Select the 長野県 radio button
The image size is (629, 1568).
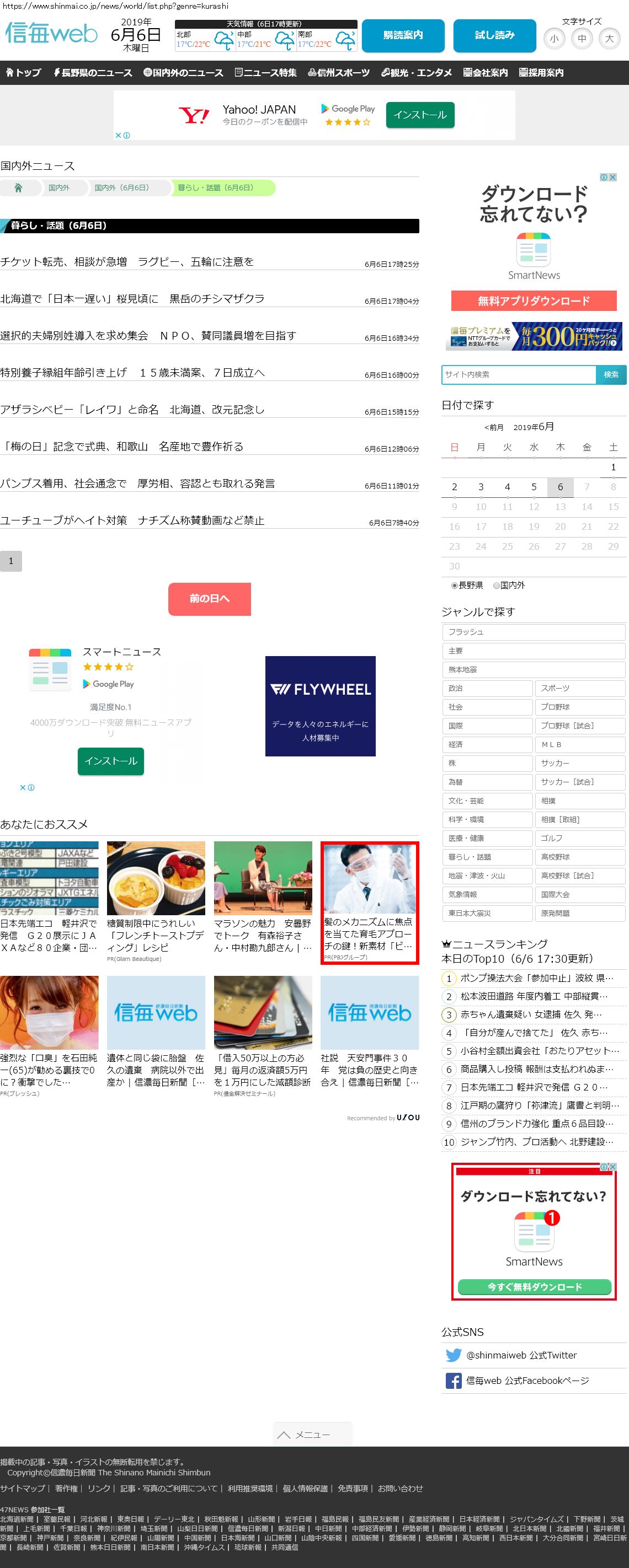pyautogui.click(x=454, y=586)
